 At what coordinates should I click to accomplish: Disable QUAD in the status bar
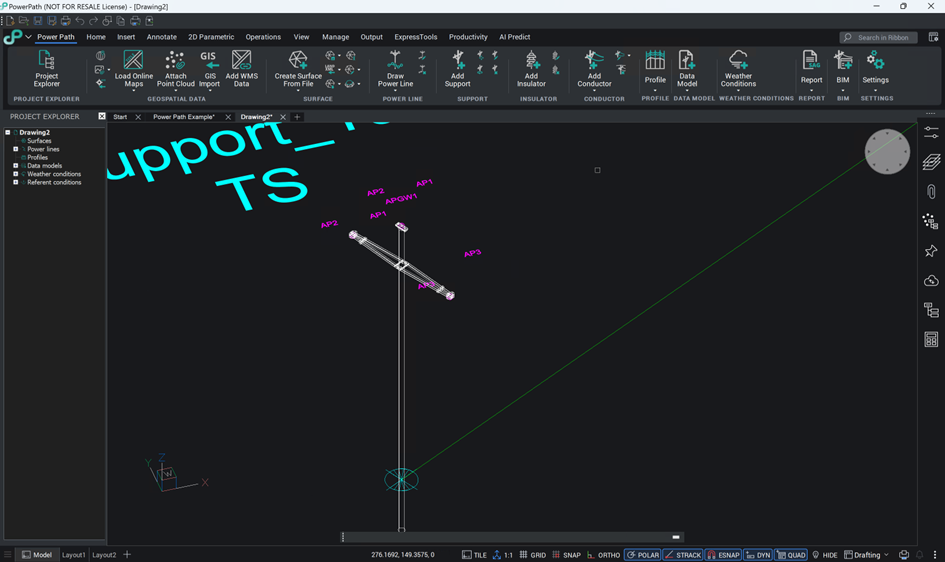point(791,555)
